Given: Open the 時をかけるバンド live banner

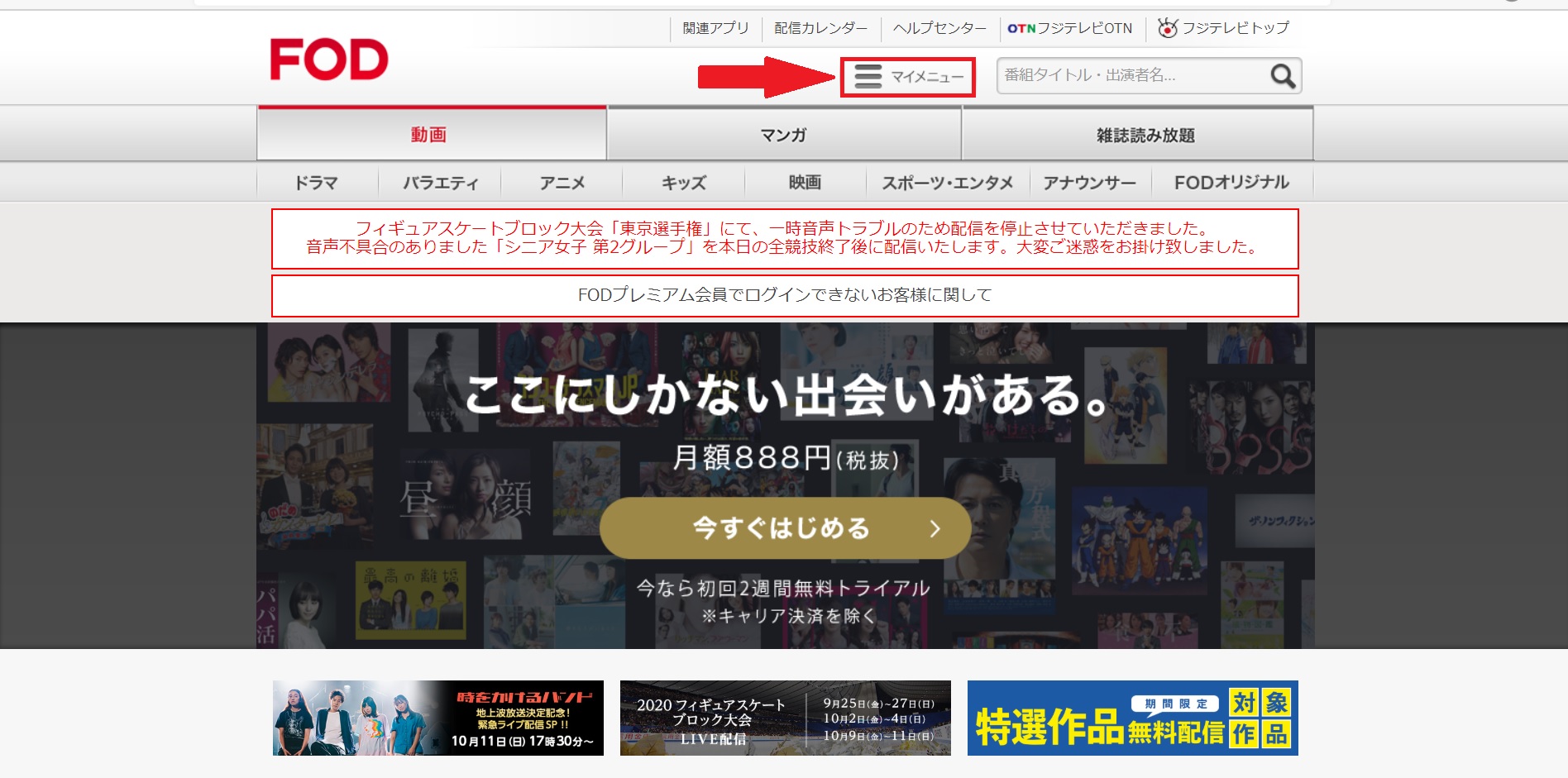Looking at the screenshot, I should (x=438, y=718).
